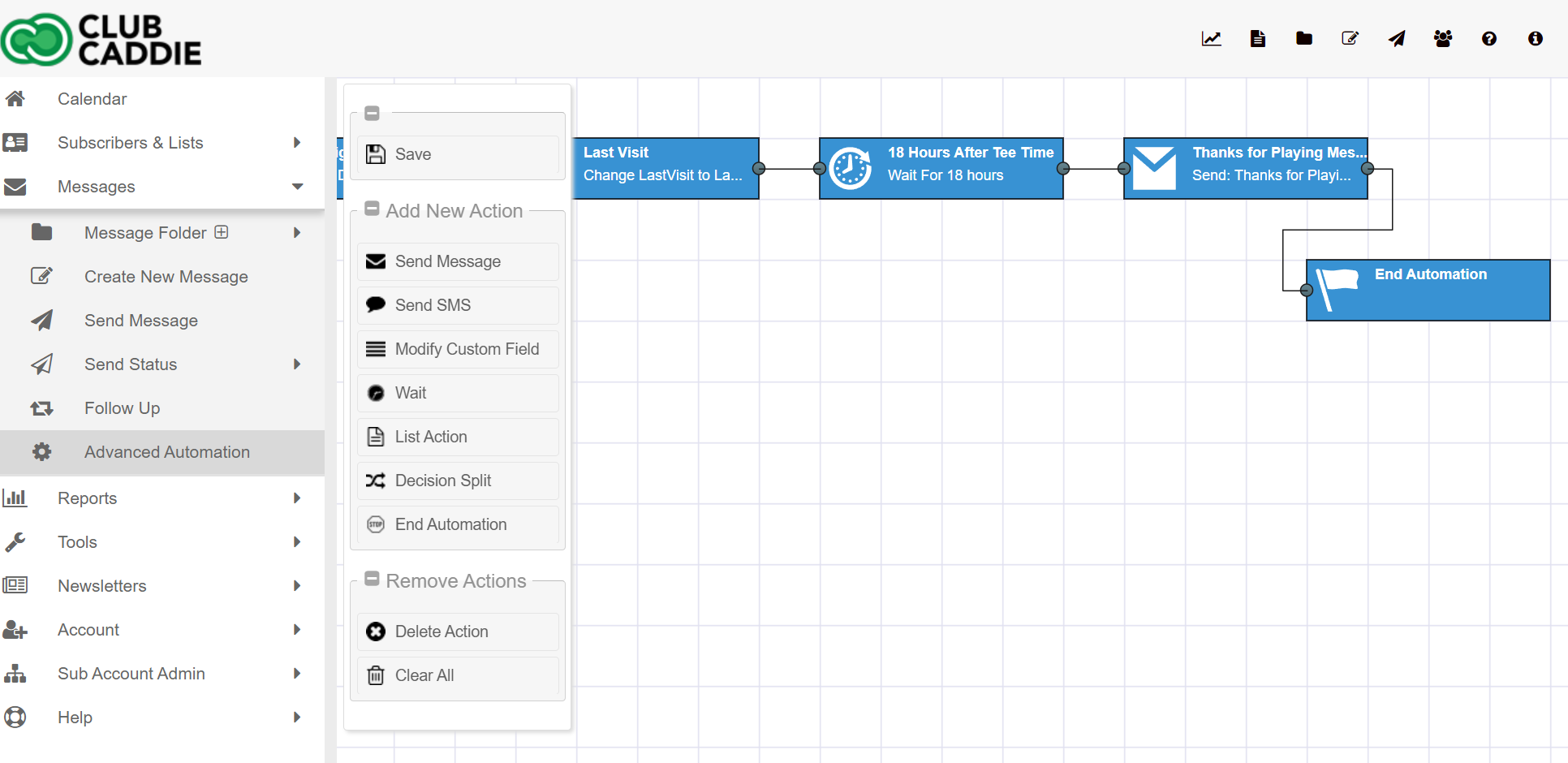This screenshot has width=1568, height=763.
Task: Click the line chart icon in top toolbar
Action: 1211,39
